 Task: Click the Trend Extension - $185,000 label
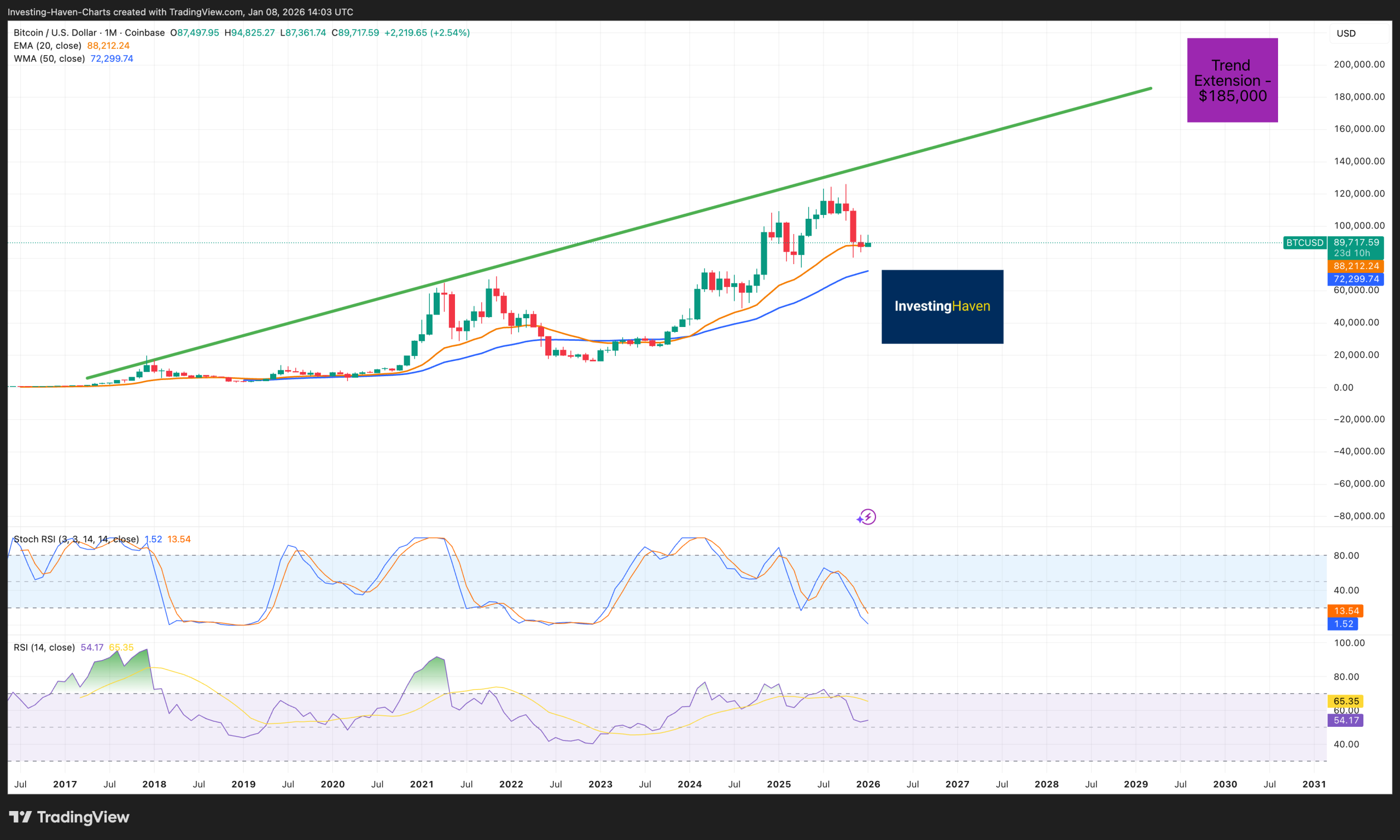(1232, 80)
